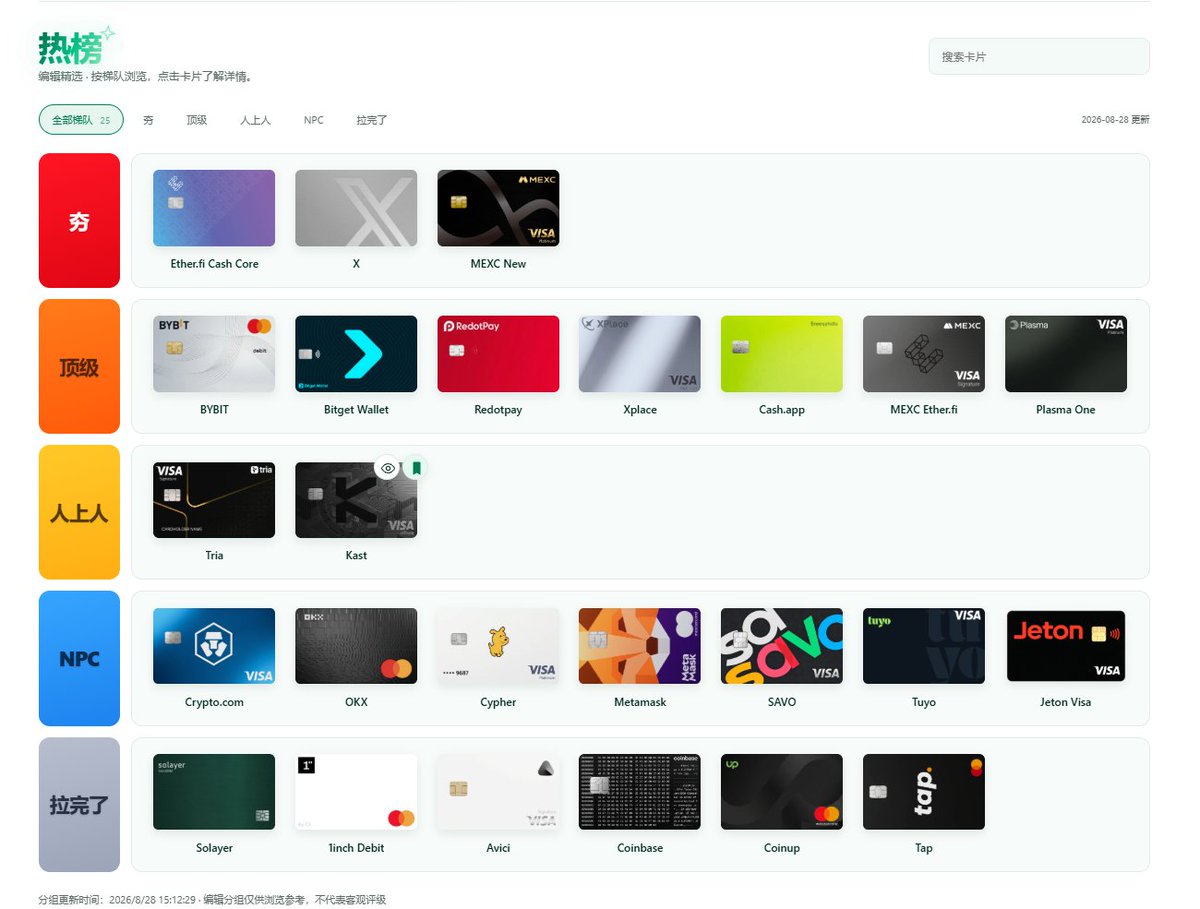Select the green Solayer card thumbnail

pyautogui.click(x=214, y=792)
